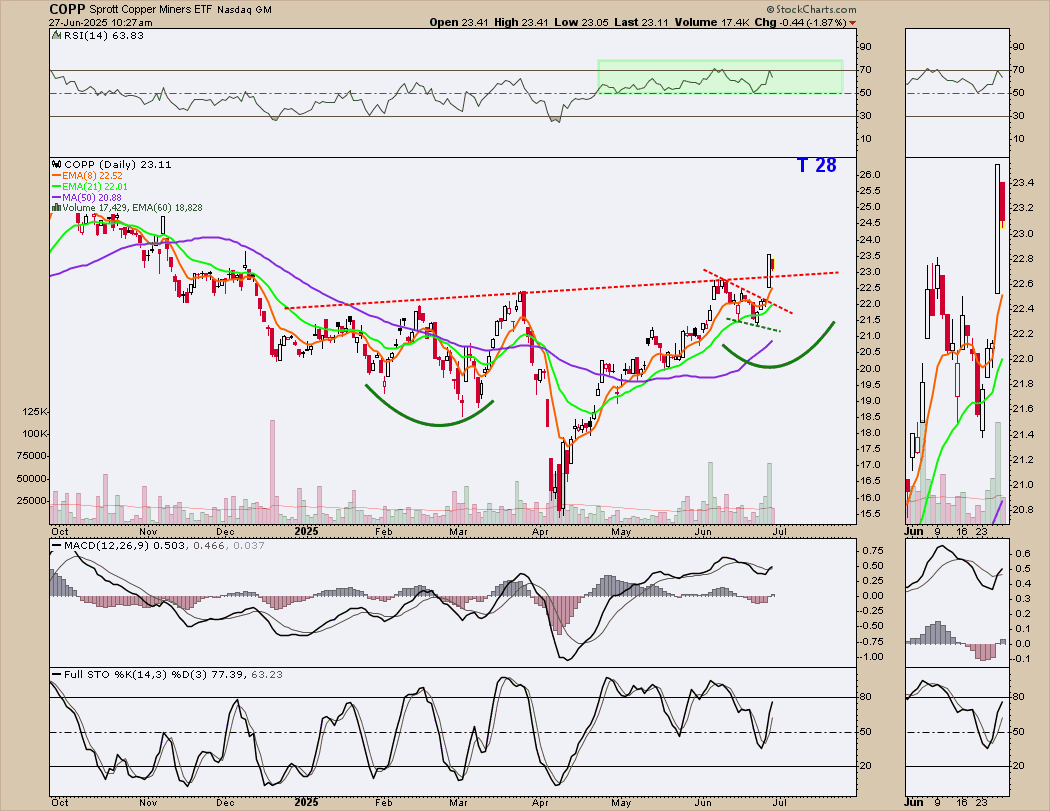Click the 0.6 label on the zoomed MACD panel
This screenshot has height=811, width=1050.
[1023, 554]
